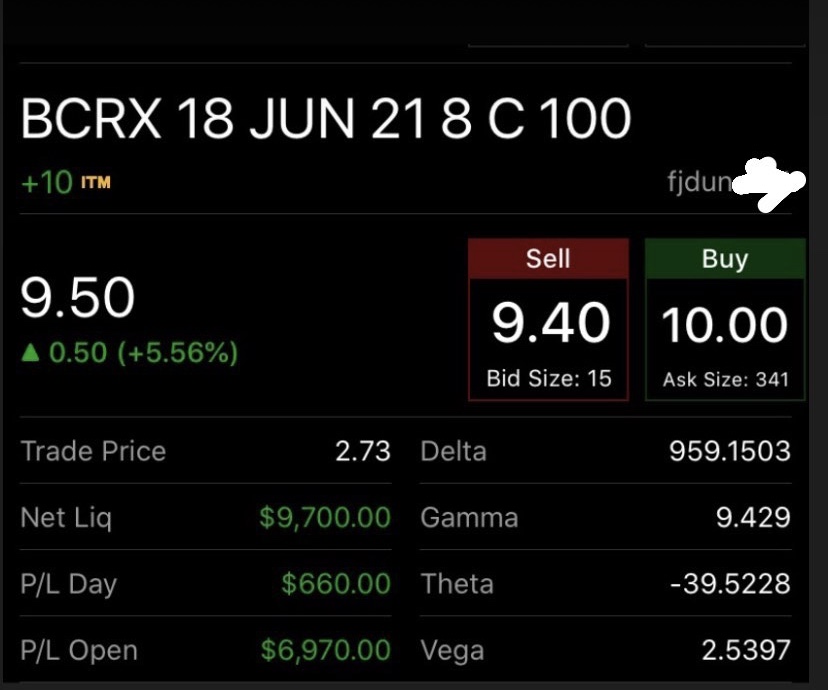This screenshot has width=828, height=690.
Task: Click the red Sell header button
Action: coord(548,258)
